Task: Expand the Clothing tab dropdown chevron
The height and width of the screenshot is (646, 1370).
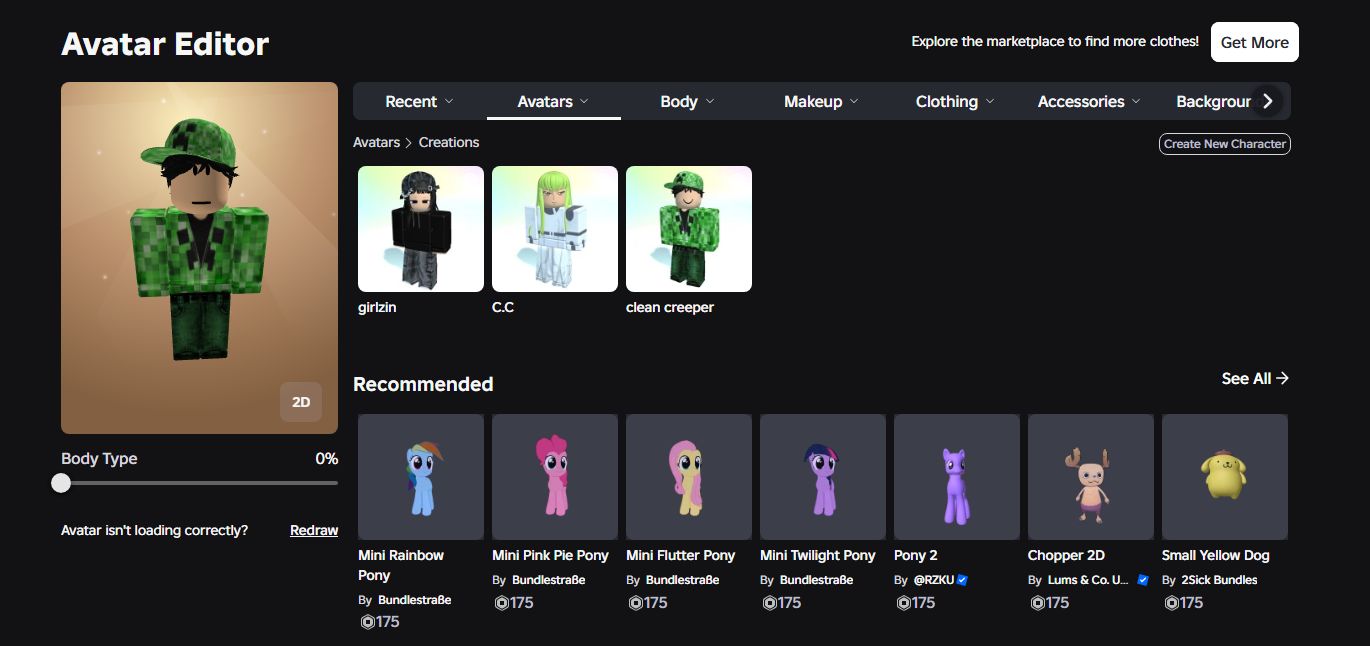Action: coord(990,101)
